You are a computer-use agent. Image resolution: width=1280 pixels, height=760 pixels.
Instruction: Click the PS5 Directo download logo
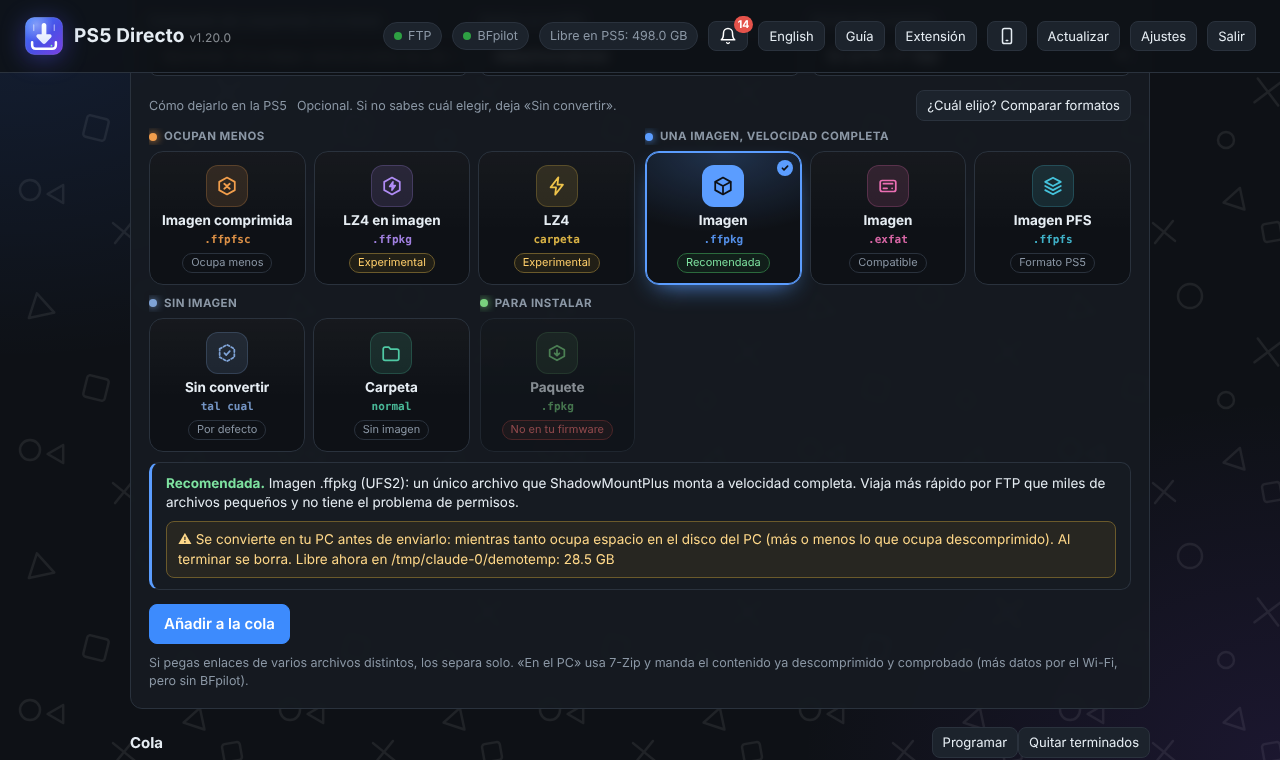click(44, 36)
